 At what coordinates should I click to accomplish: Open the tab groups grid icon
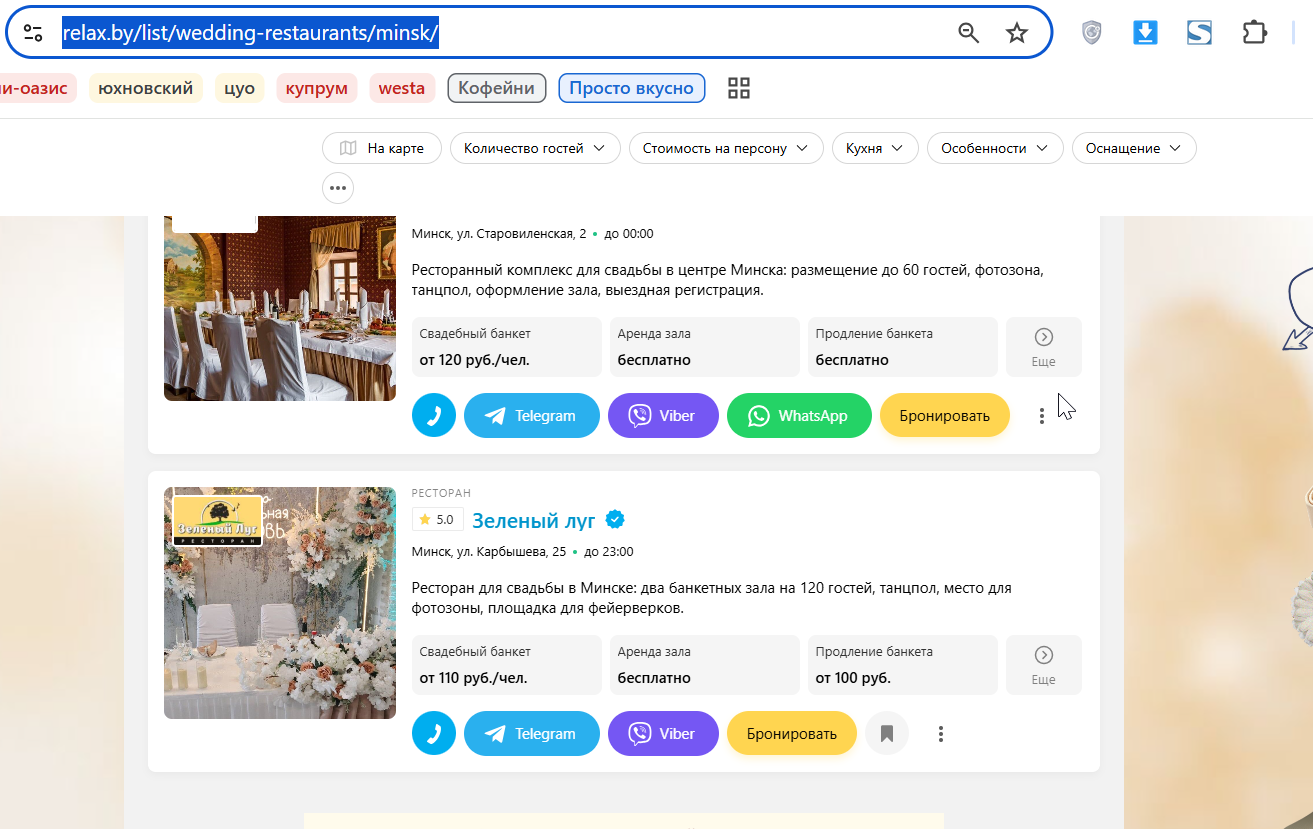[x=739, y=88]
